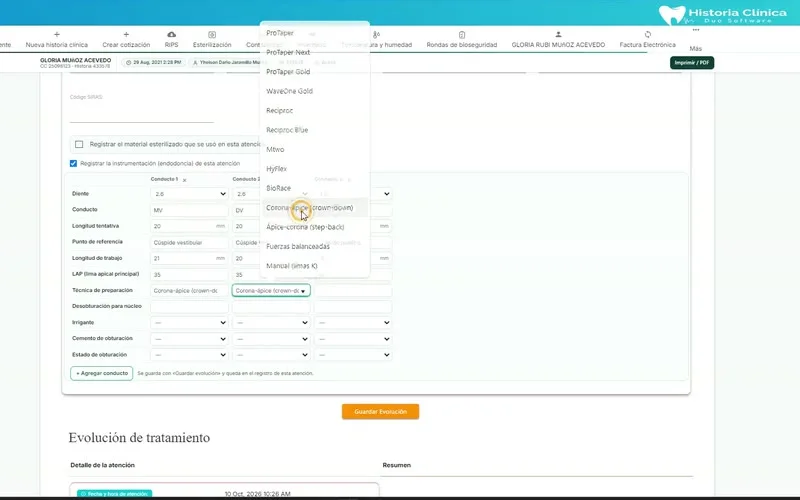Click the user icon above GLORIA RUBI MUÑOZ ACEVEDO

(x=558, y=34)
